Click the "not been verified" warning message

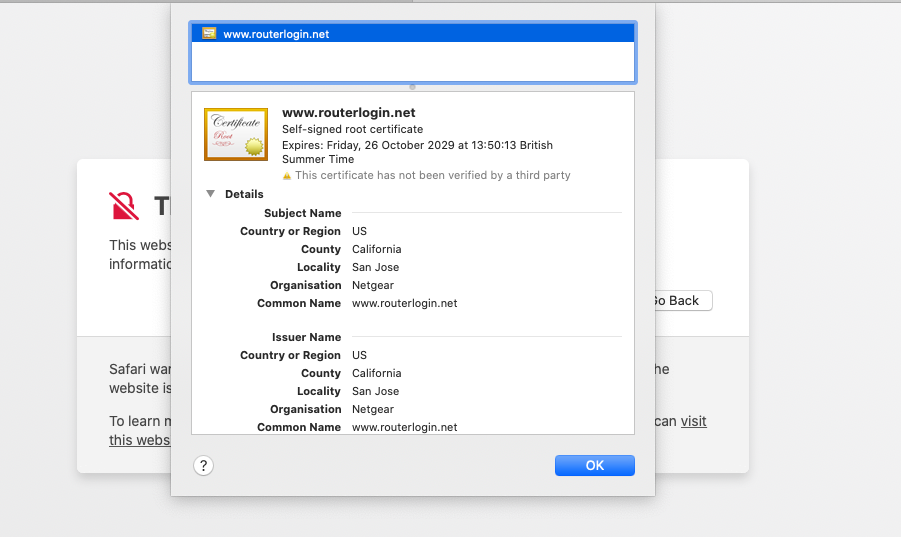click(432, 176)
